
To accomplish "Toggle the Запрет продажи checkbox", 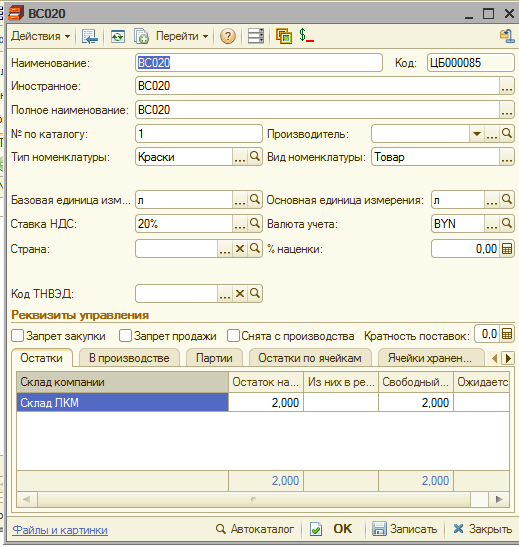I will click(x=125, y=336).
